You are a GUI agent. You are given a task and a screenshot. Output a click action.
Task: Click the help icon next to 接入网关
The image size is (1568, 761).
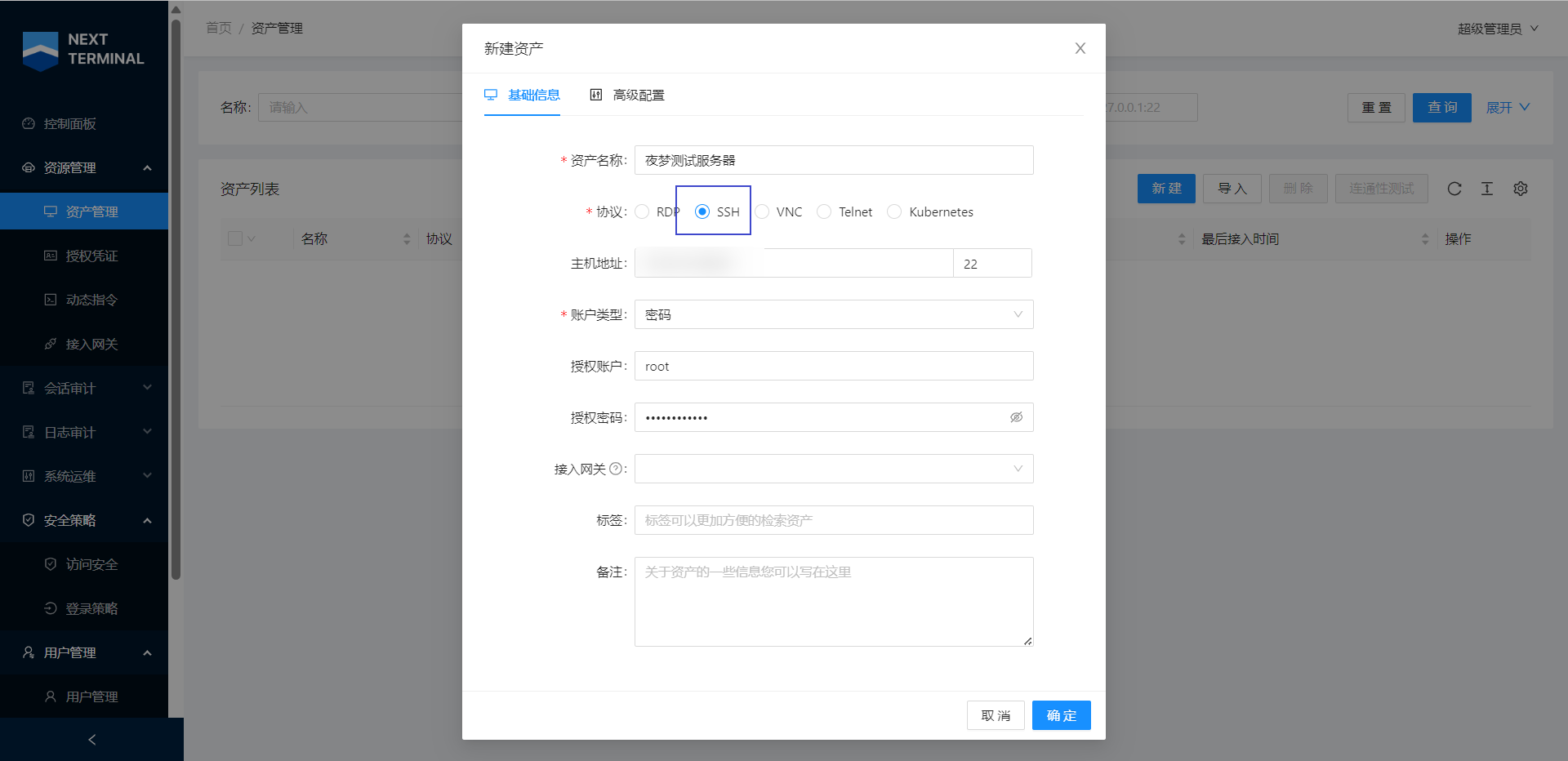(616, 469)
